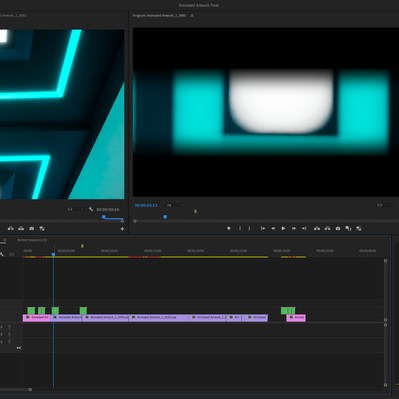Click the Extract button in Program monitor
399x399 pixels.
point(327,228)
